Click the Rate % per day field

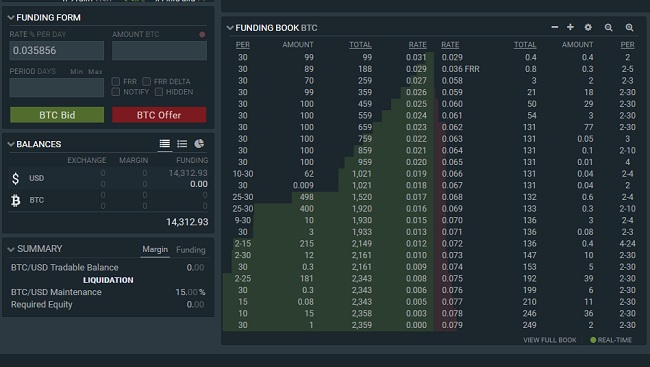pyautogui.click(x=57, y=51)
